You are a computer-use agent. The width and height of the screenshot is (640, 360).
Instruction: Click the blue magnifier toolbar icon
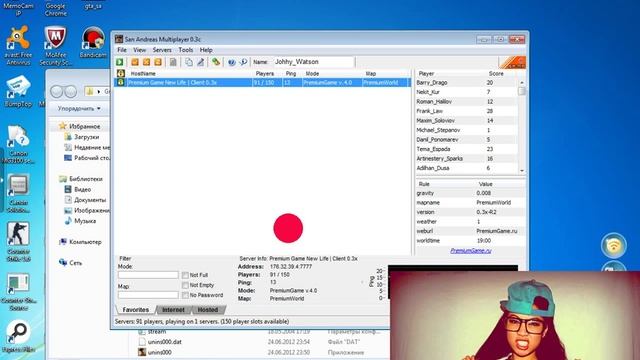pyautogui.click(x=243, y=62)
